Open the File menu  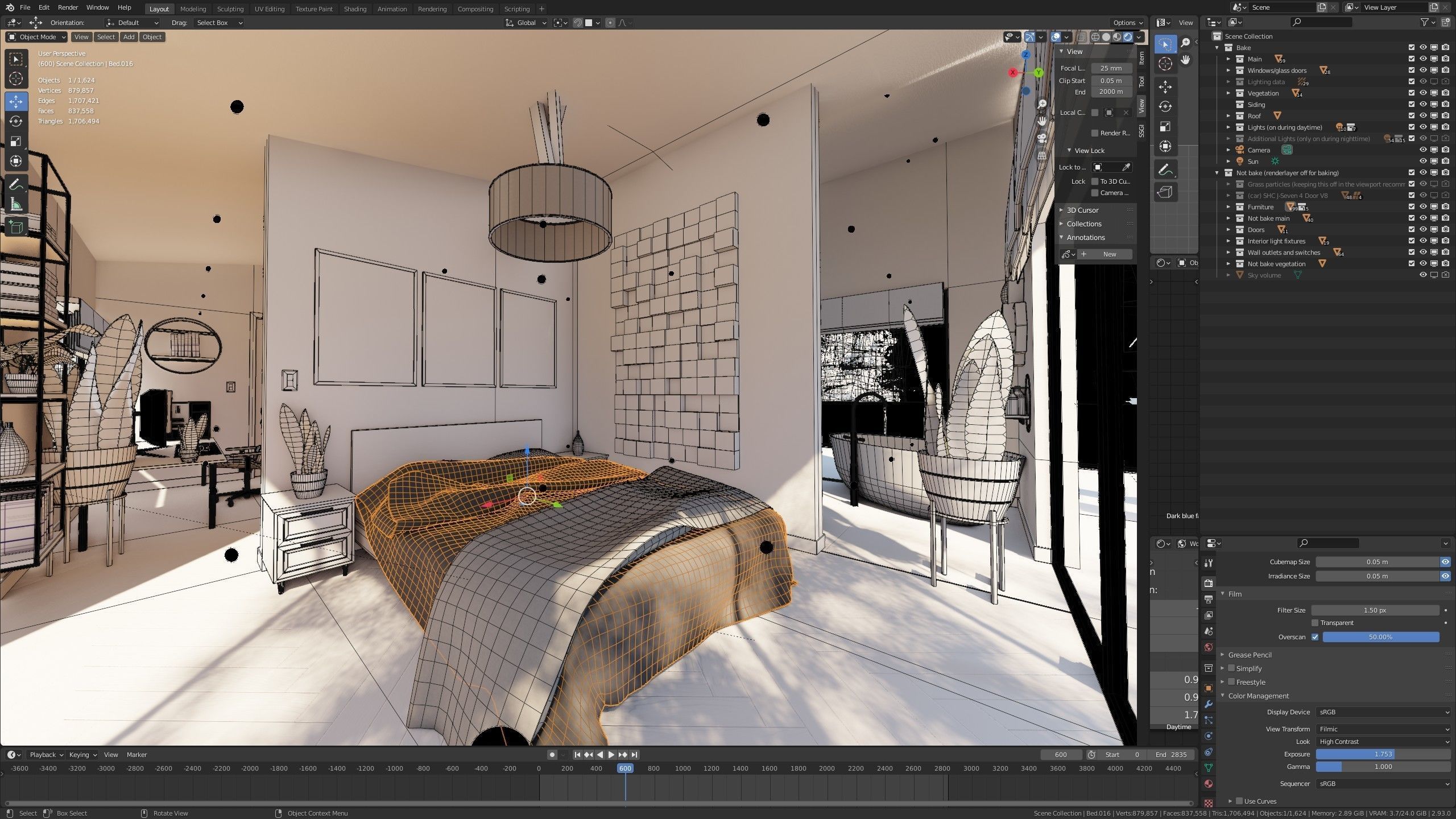(x=25, y=7)
